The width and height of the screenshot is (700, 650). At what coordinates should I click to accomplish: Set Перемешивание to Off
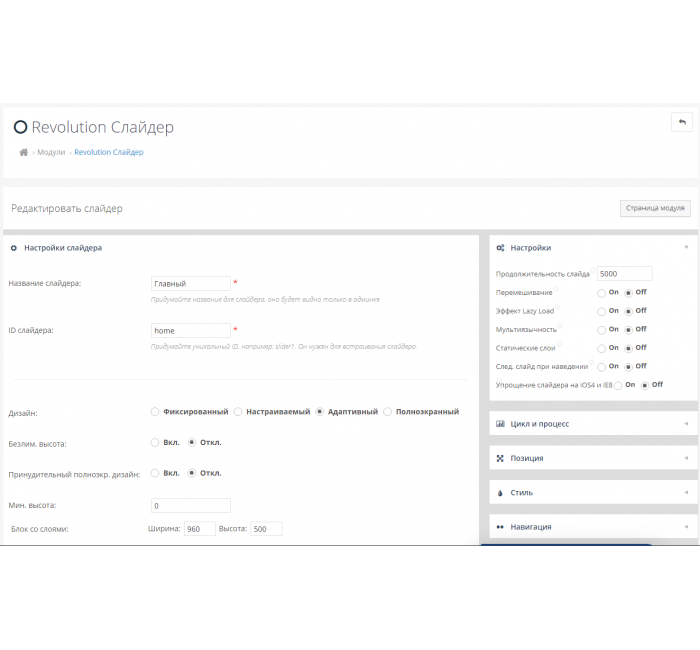tap(629, 293)
